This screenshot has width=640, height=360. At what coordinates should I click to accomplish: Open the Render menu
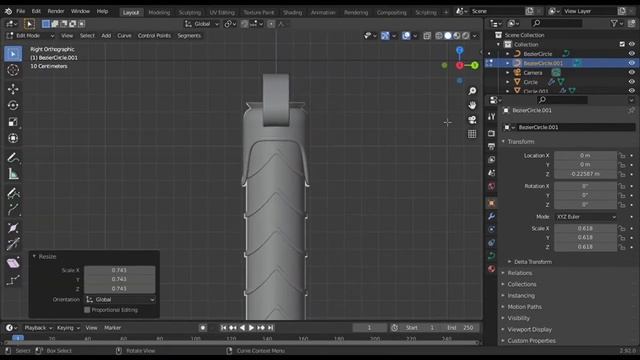point(56,11)
